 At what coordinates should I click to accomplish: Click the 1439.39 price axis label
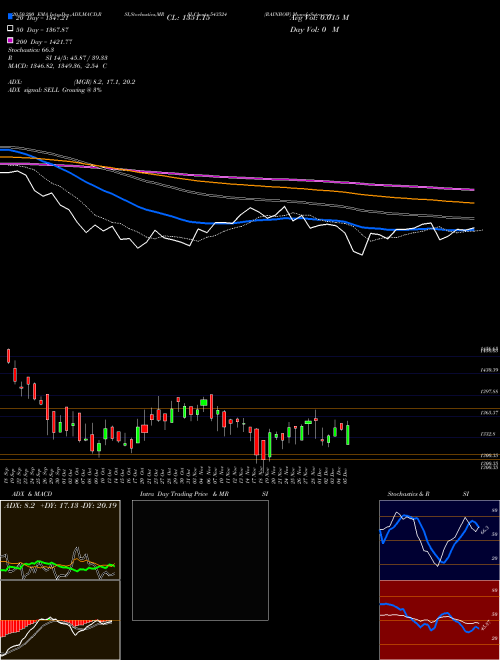pyautogui.click(x=489, y=370)
